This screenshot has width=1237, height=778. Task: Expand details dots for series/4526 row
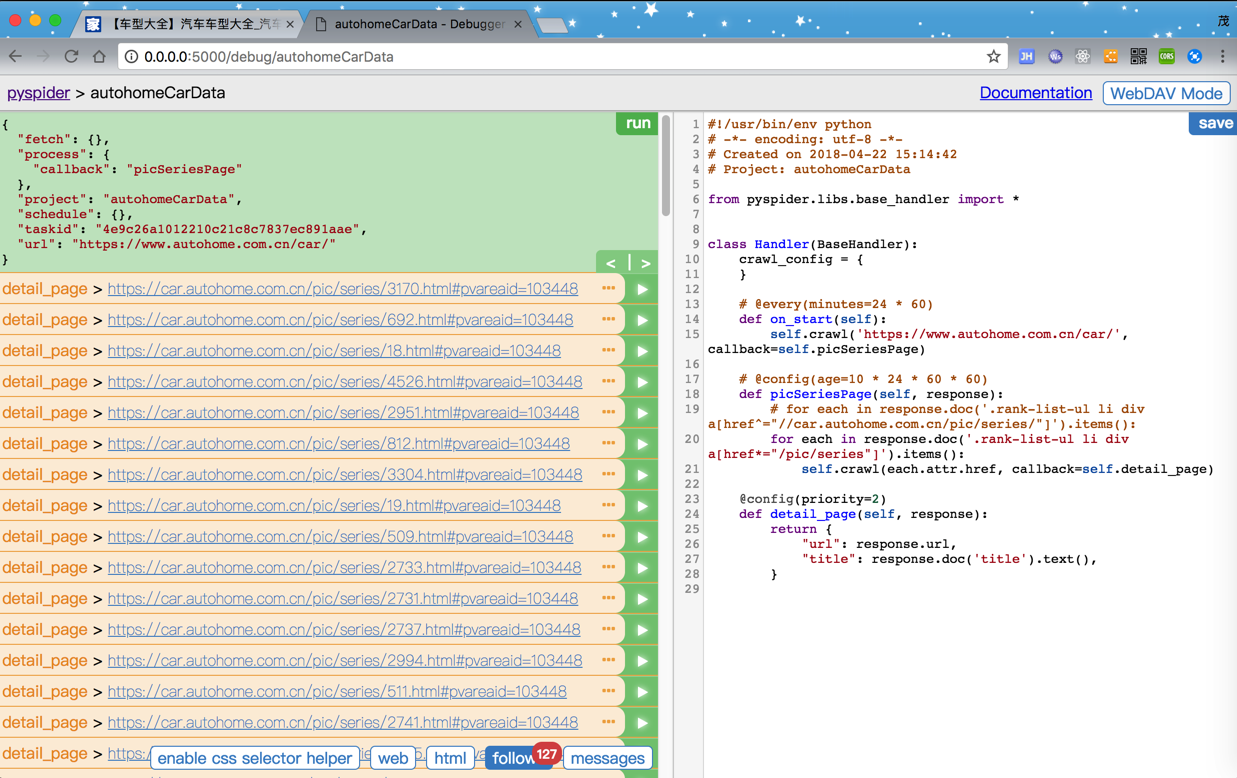pyautogui.click(x=608, y=382)
